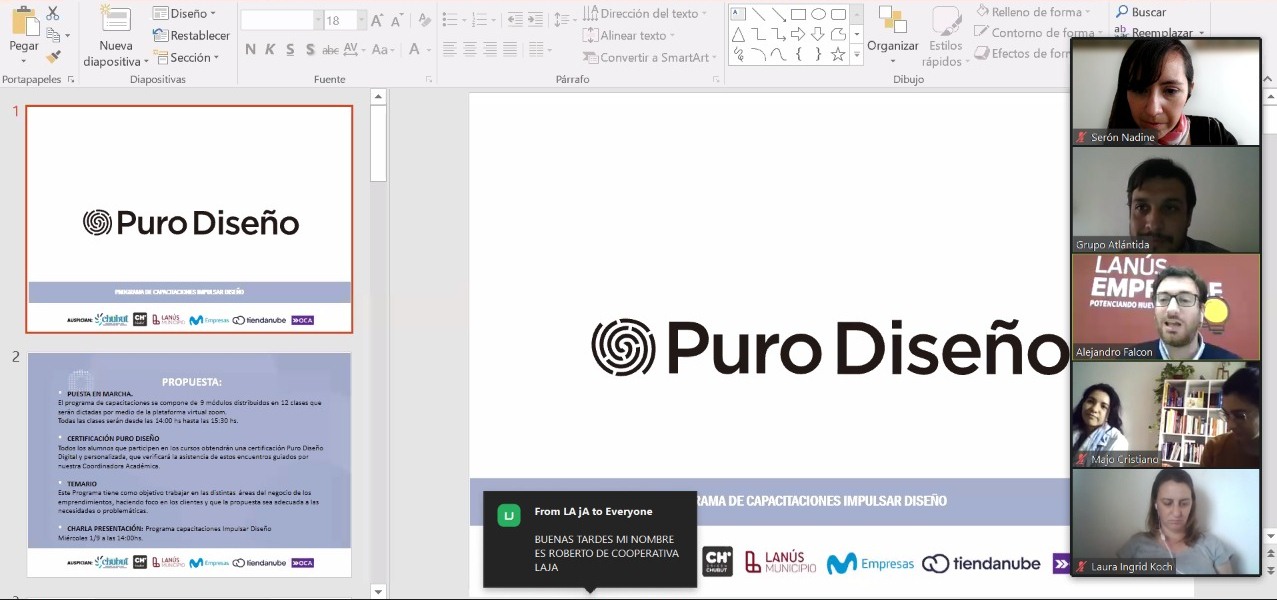
Task: Click the font name input box
Action: click(277, 21)
